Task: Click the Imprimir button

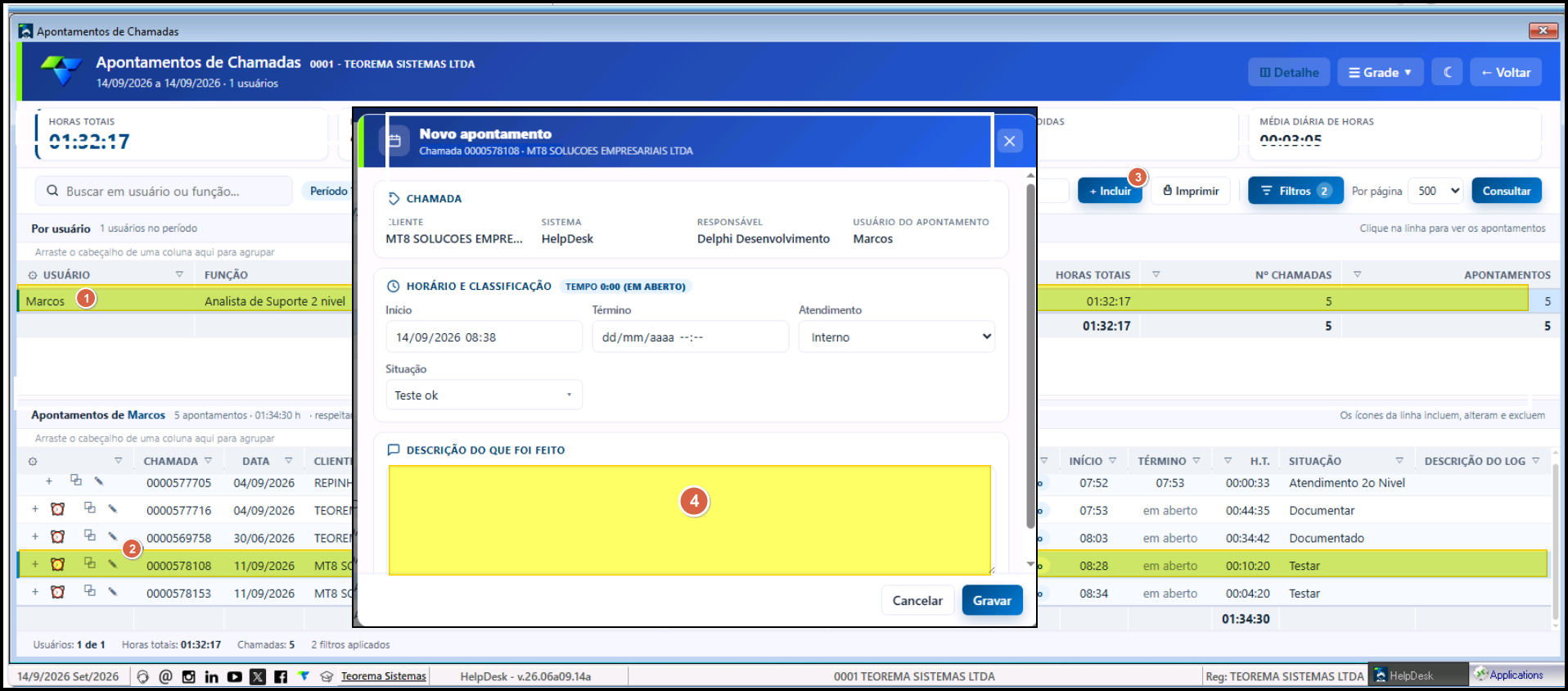Action: click(x=1191, y=191)
